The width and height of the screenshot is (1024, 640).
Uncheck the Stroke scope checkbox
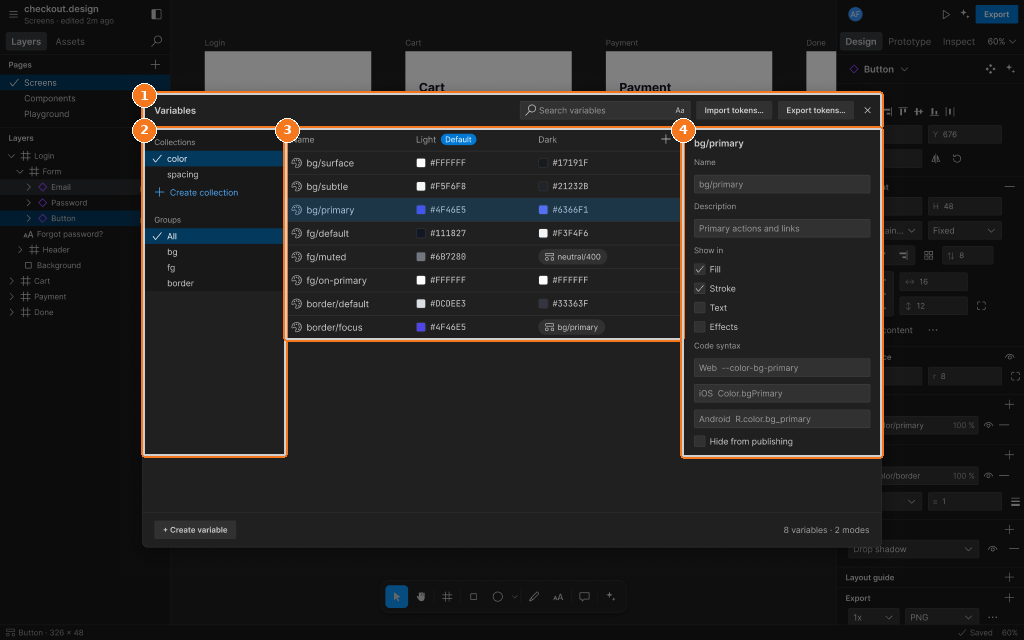pyautogui.click(x=699, y=289)
